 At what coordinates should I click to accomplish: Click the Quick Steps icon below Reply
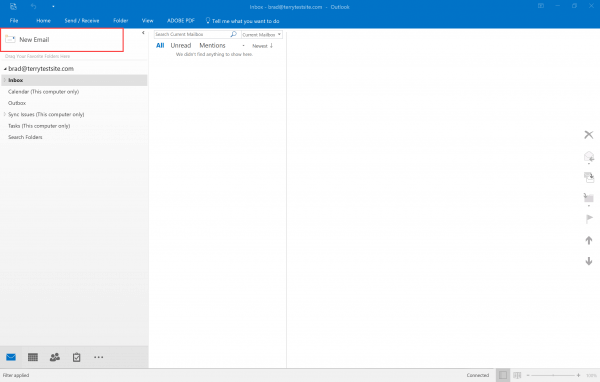[589, 177]
